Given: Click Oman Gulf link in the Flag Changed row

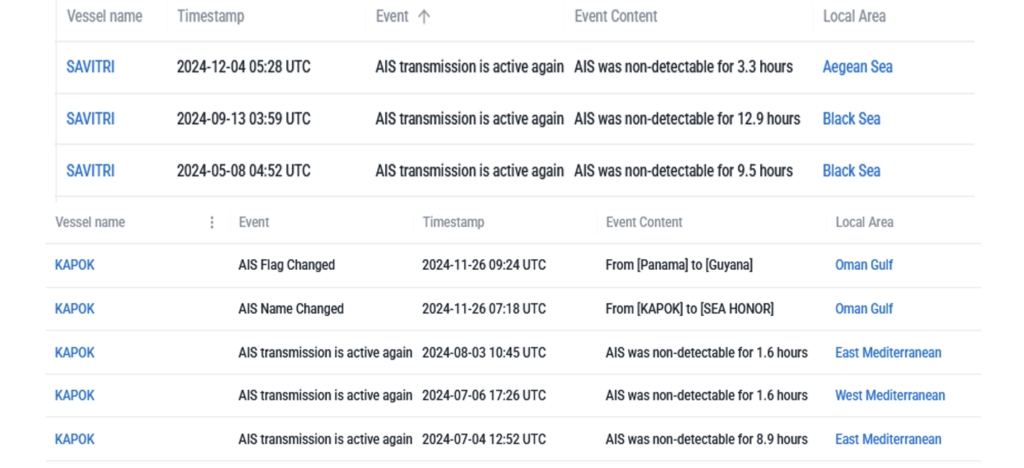Looking at the screenshot, I should click(864, 265).
